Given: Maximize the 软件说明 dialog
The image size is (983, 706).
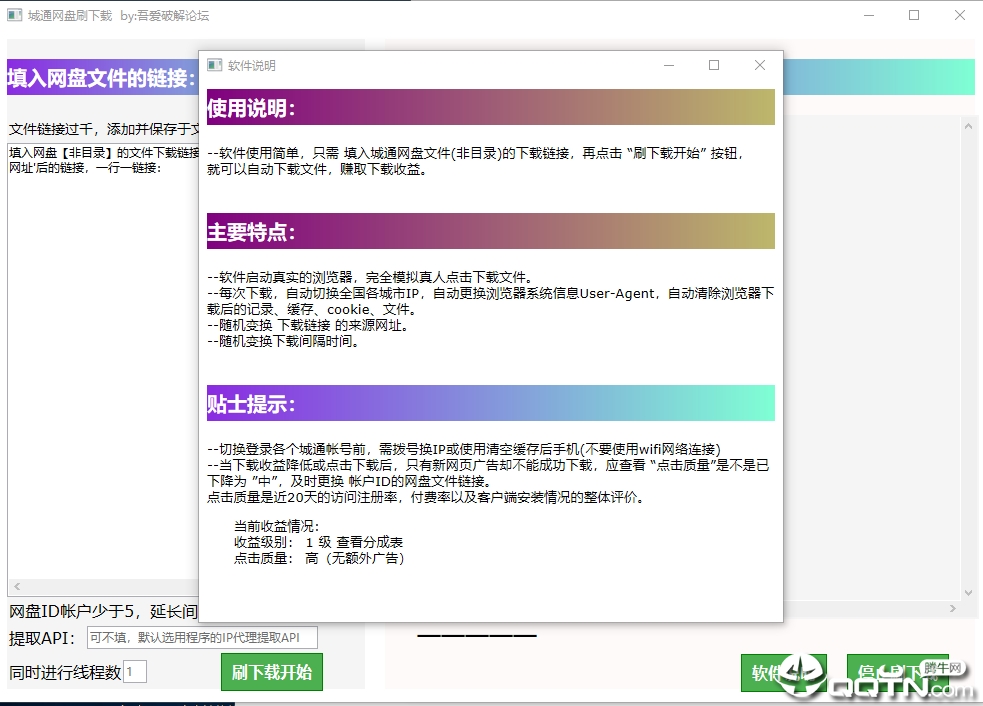Looking at the screenshot, I should (x=714, y=65).
